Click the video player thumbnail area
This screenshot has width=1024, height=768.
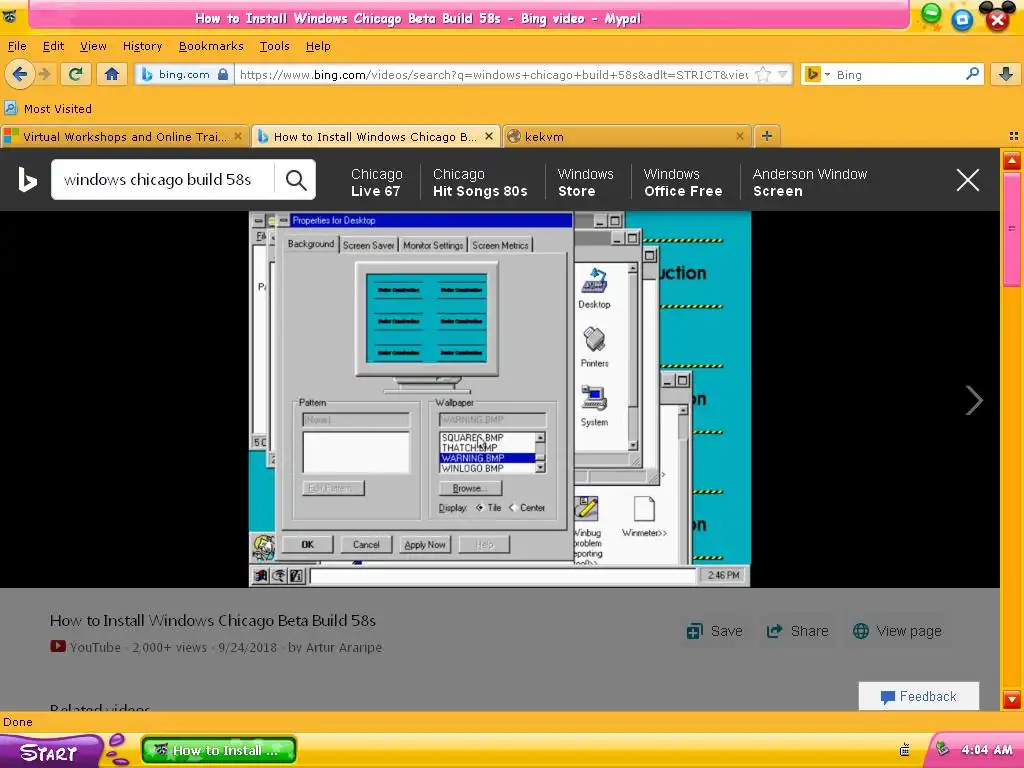pyautogui.click(x=500, y=399)
